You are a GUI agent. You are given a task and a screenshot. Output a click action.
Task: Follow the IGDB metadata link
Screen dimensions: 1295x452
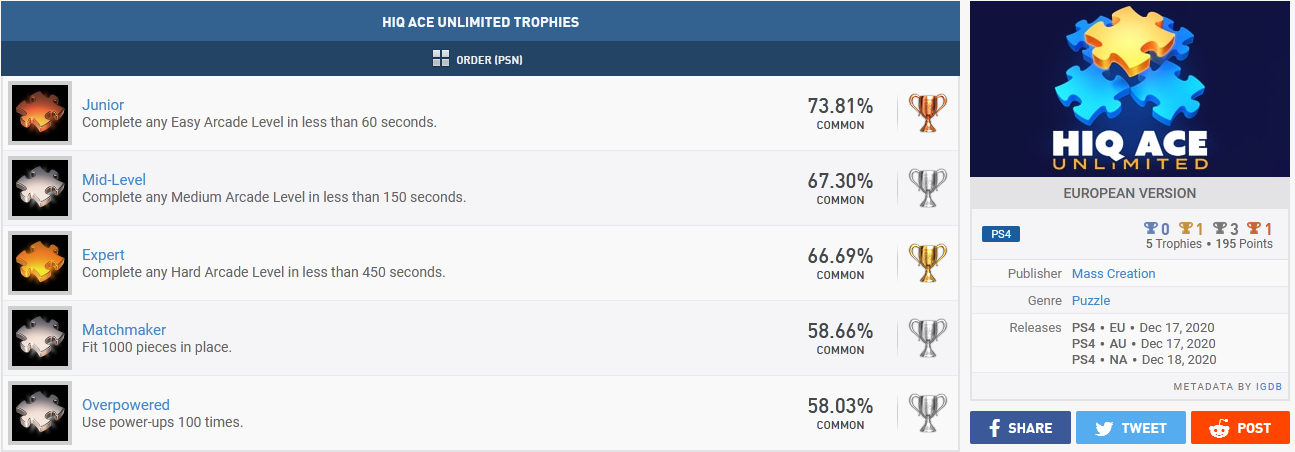pyautogui.click(x=1269, y=386)
